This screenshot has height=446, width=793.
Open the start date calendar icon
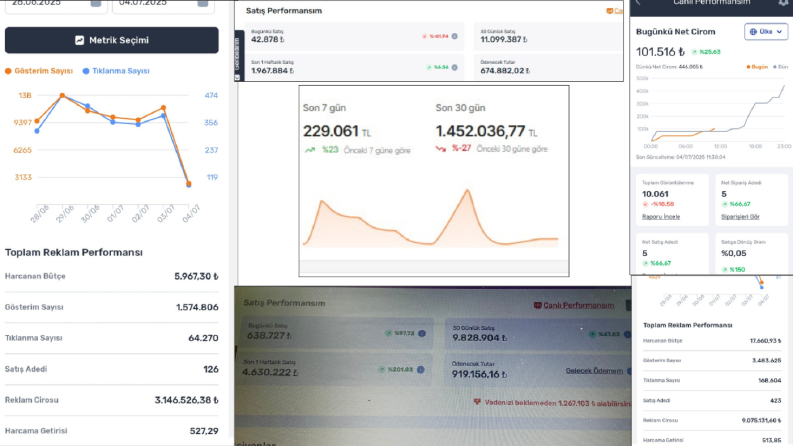tap(96, 3)
